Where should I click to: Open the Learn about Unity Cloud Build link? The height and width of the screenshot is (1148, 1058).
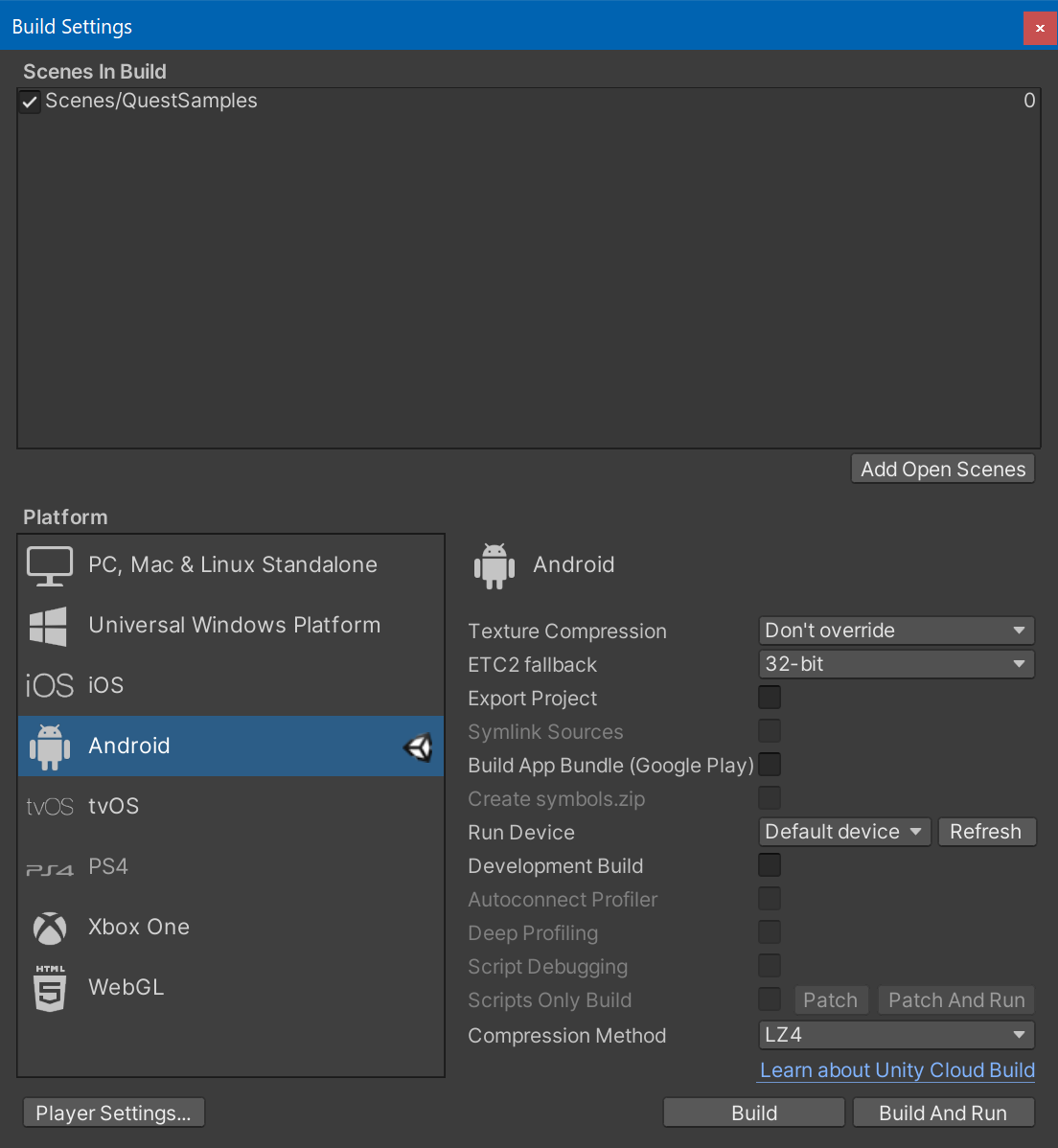pyautogui.click(x=897, y=1070)
